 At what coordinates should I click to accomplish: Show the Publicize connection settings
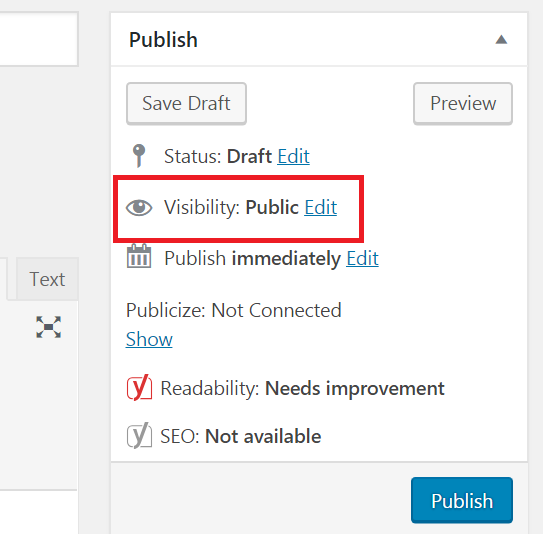149,339
